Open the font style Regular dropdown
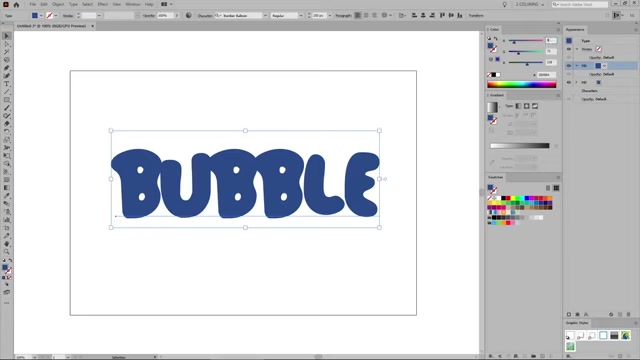The height and width of the screenshot is (360, 640). pyautogui.click(x=301, y=16)
